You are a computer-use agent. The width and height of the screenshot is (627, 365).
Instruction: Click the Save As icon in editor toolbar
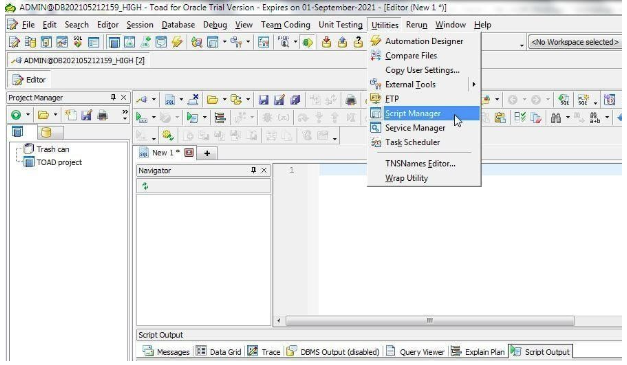pyautogui.click(x=279, y=100)
